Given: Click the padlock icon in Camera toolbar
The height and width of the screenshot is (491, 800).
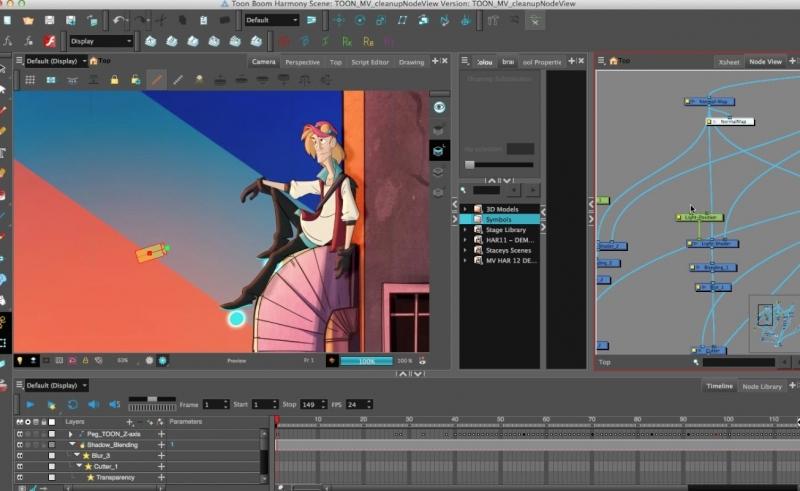Looking at the screenshot, I should pos(114,79).
